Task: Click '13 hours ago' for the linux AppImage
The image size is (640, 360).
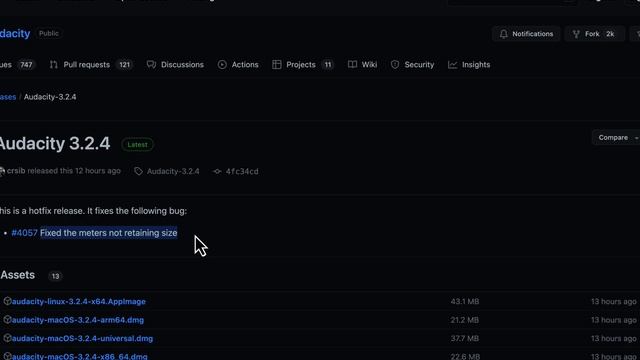Action: click(x=614, y=302)
